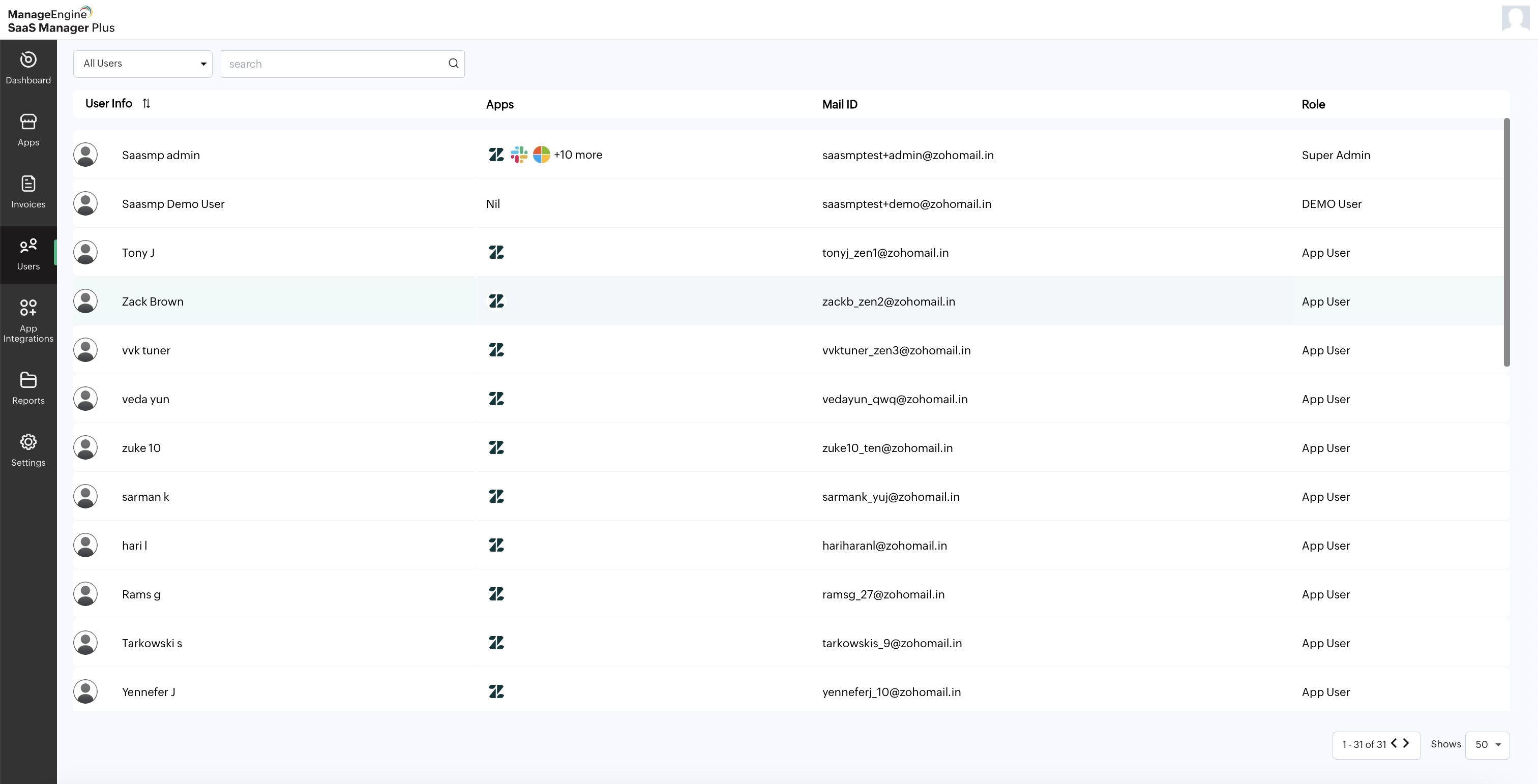This screenshot has height=784, width=1538.
Task: Go to next page of users
Action: (1407, 744)
